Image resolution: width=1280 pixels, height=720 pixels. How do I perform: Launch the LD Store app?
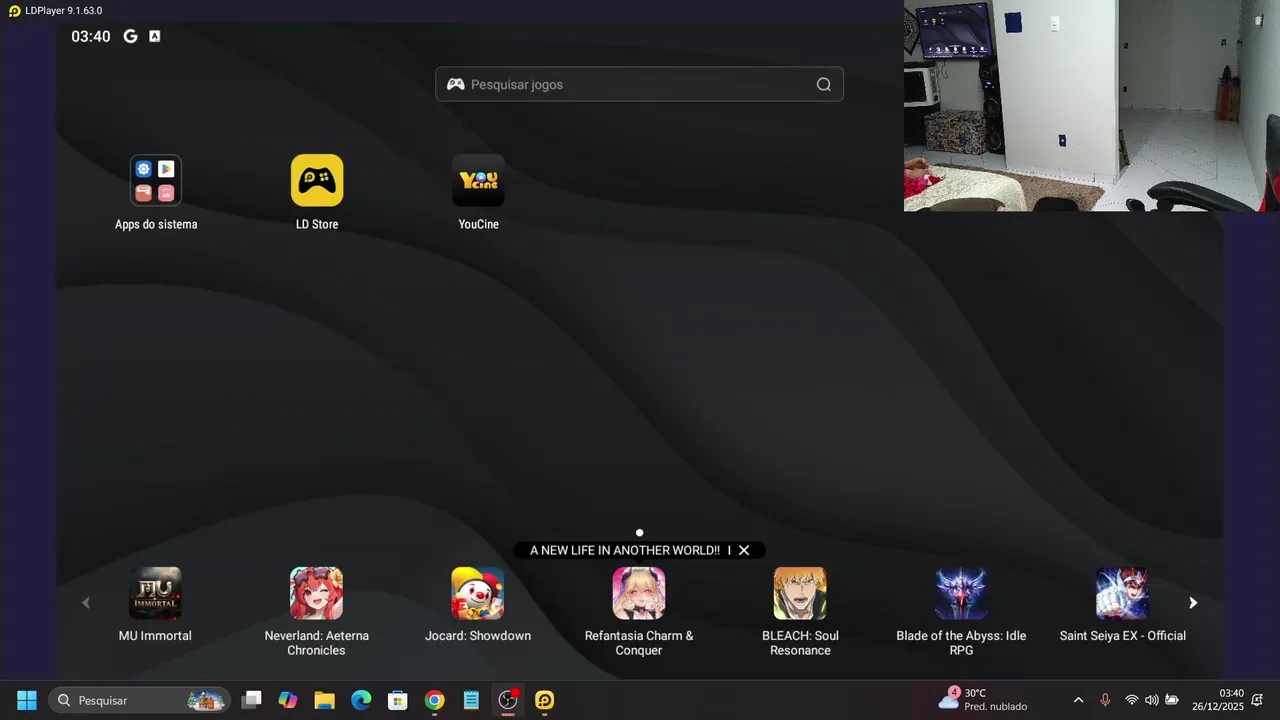tap(317, 180)
